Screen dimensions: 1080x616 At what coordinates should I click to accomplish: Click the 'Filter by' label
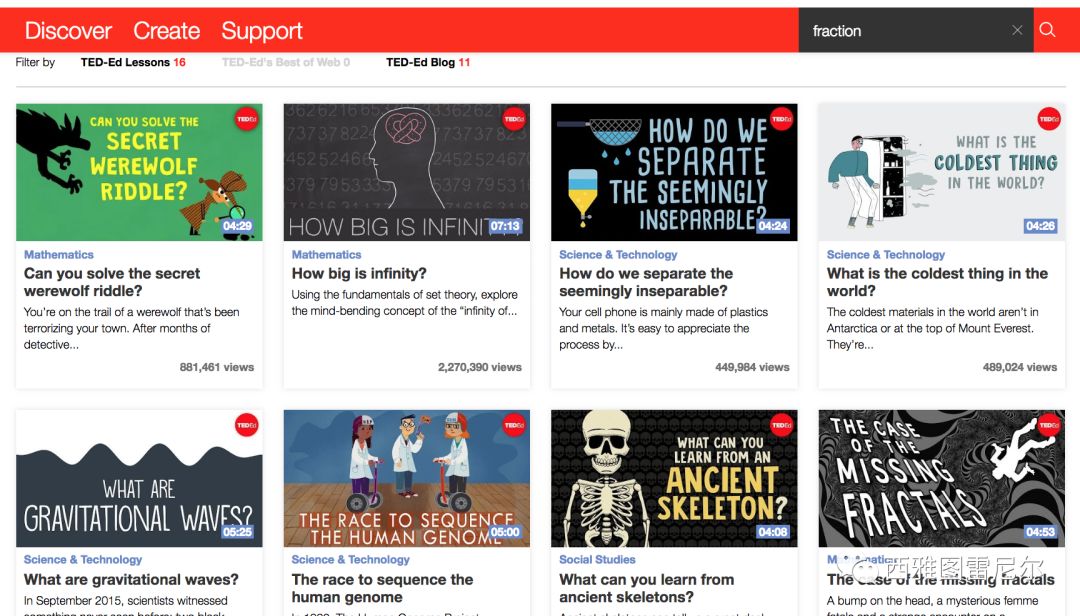(x=35, y=62)
